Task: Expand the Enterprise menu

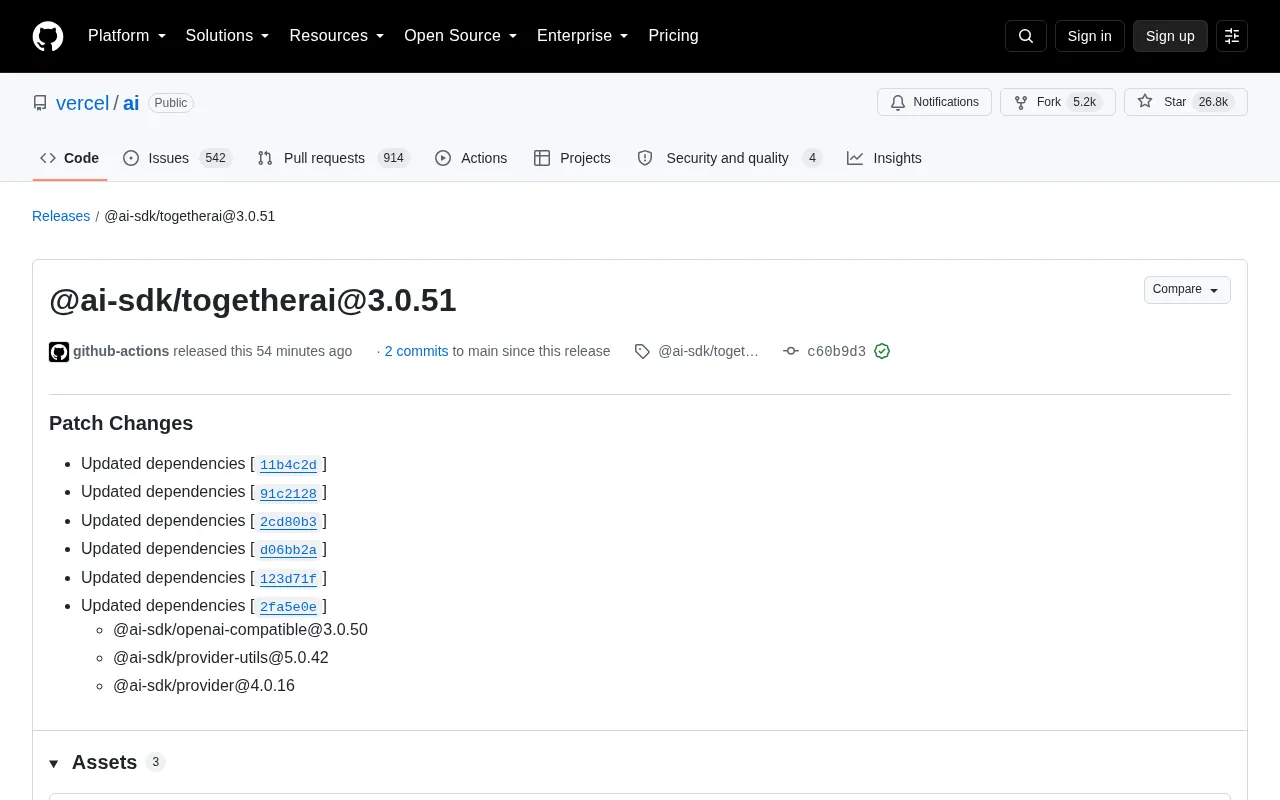Action: [x=583, y=36]
